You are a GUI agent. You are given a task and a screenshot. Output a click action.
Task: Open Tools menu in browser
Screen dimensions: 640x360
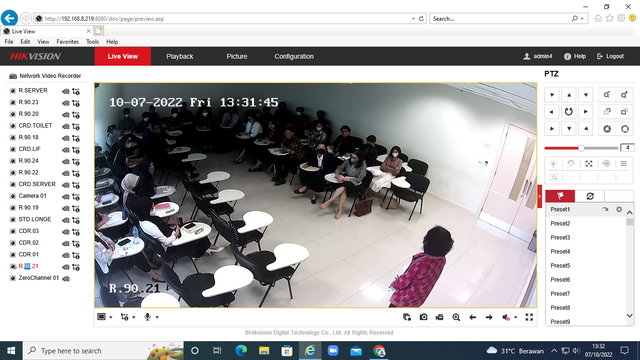tap(92, 42)
